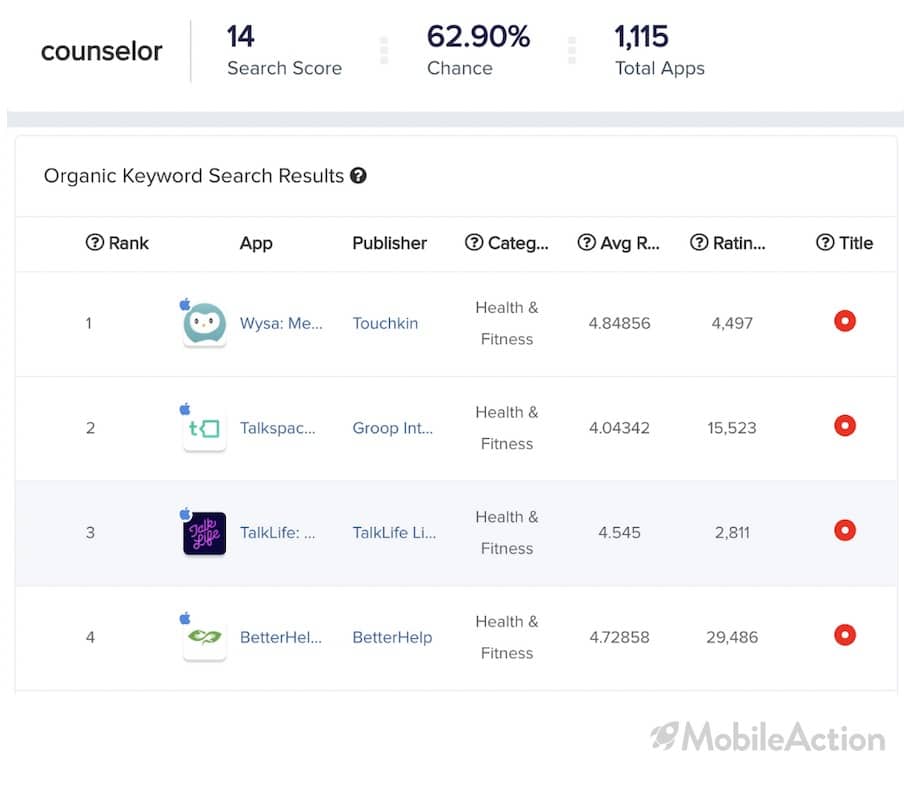The height and width of the screenshot is (792, 904).
Task: Click the Search Score value 14
Action: pos(240,36)
